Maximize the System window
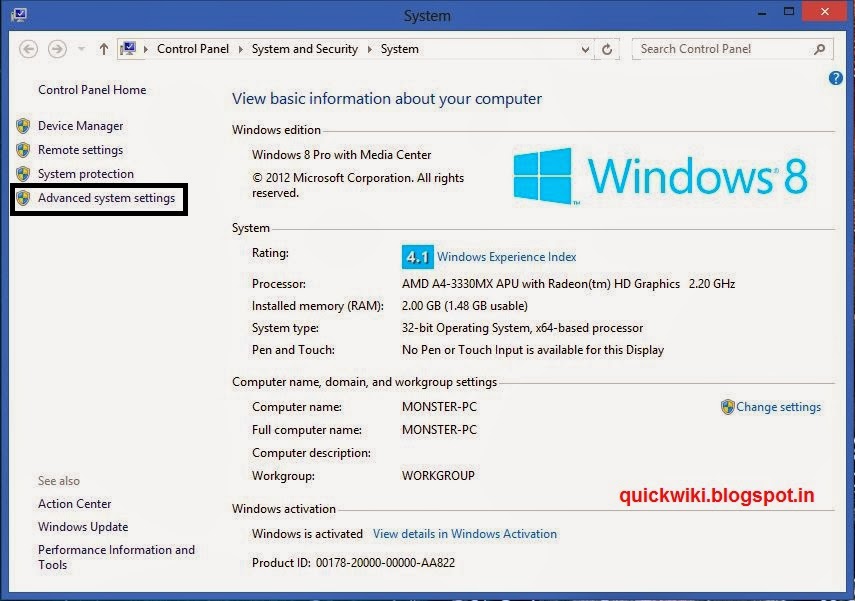 788,12
